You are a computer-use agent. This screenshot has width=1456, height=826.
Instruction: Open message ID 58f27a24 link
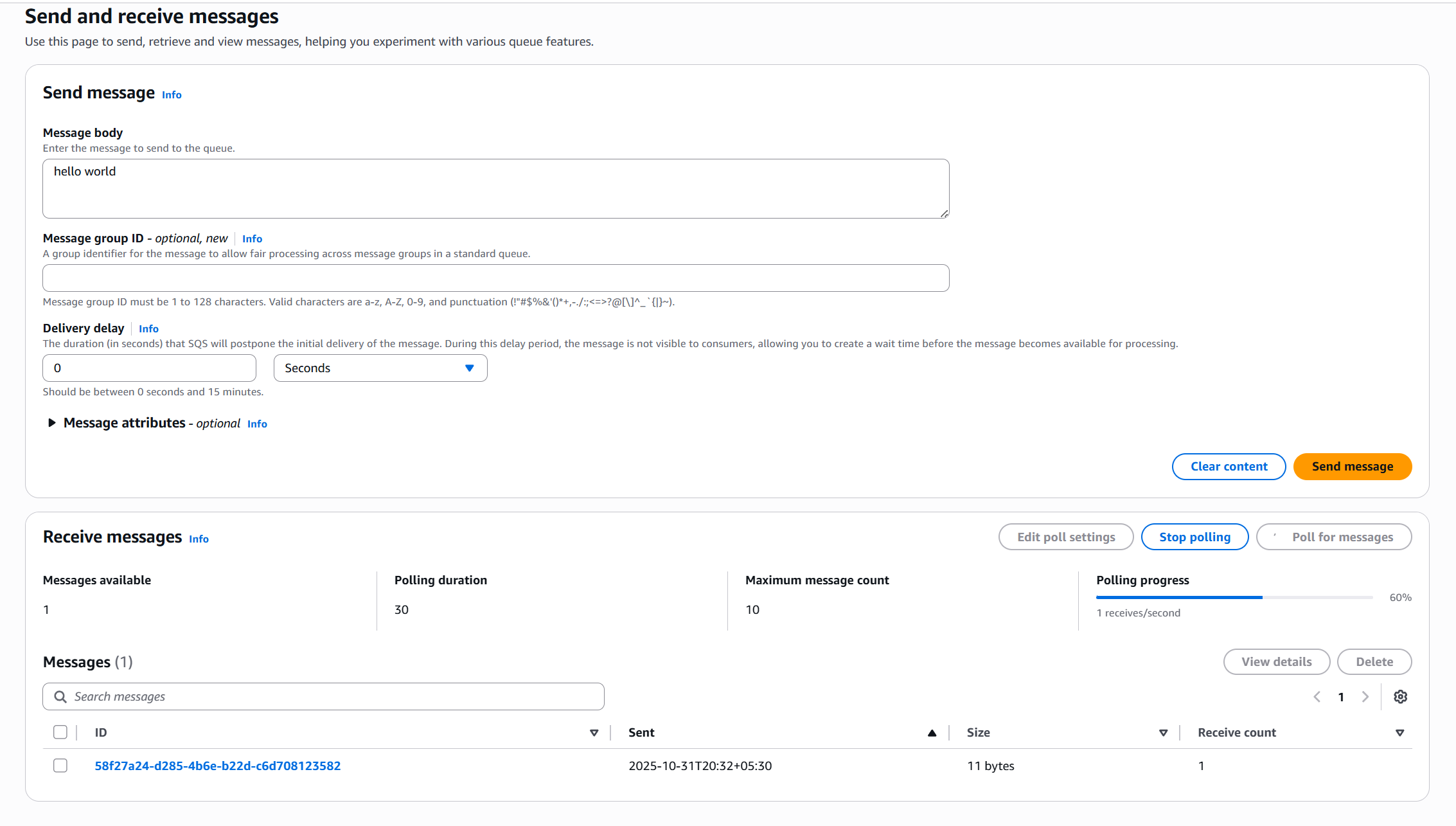click(x=217, y=766)
